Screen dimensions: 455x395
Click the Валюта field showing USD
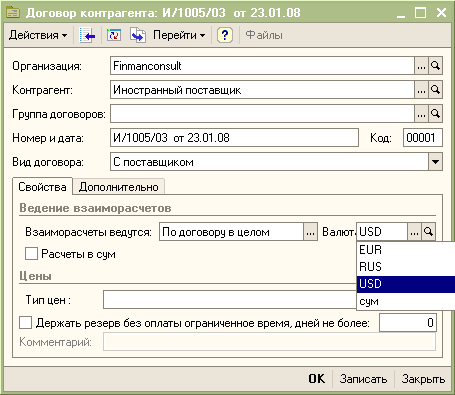382,232
